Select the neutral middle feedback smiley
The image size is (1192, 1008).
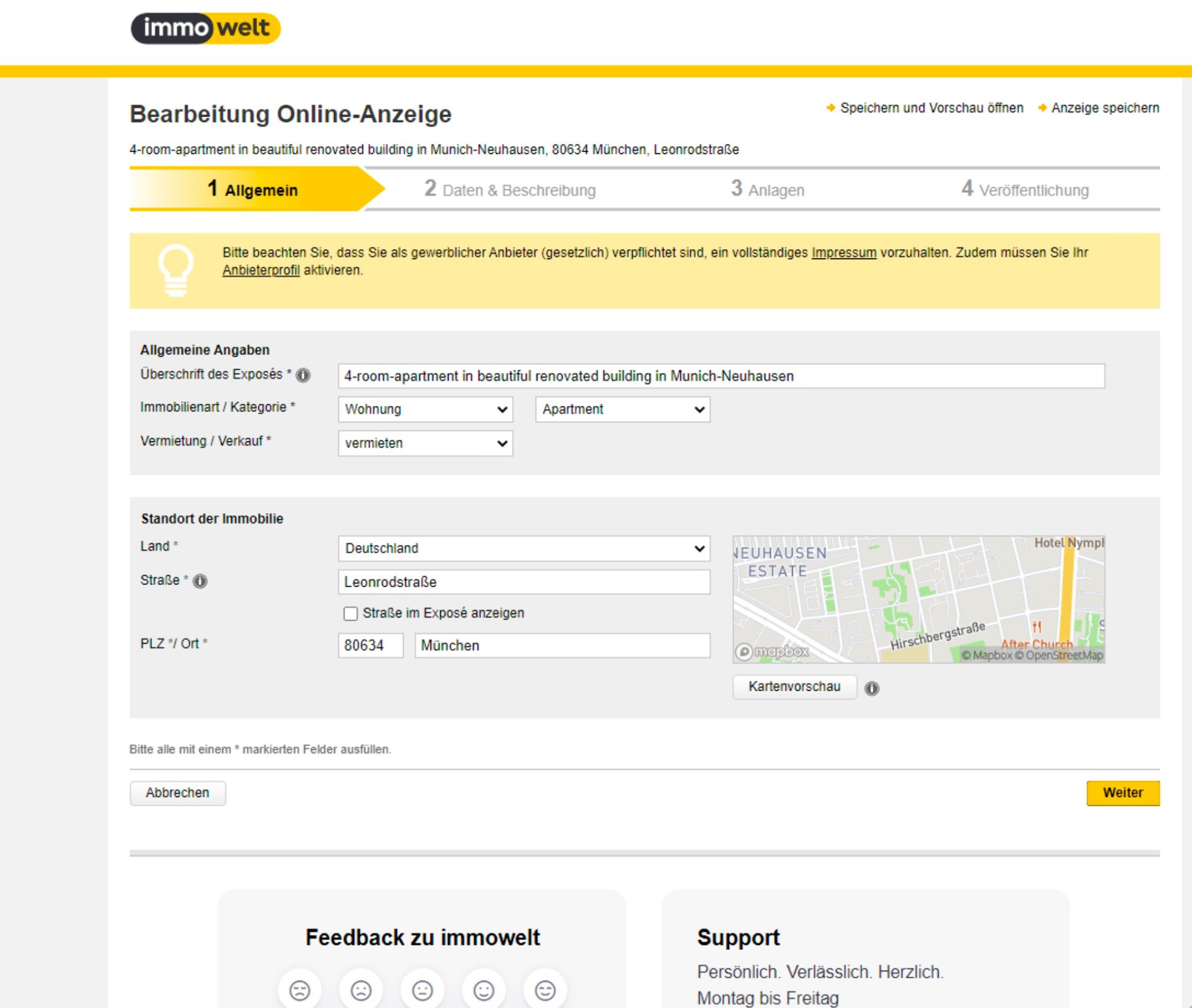(422, 990)
